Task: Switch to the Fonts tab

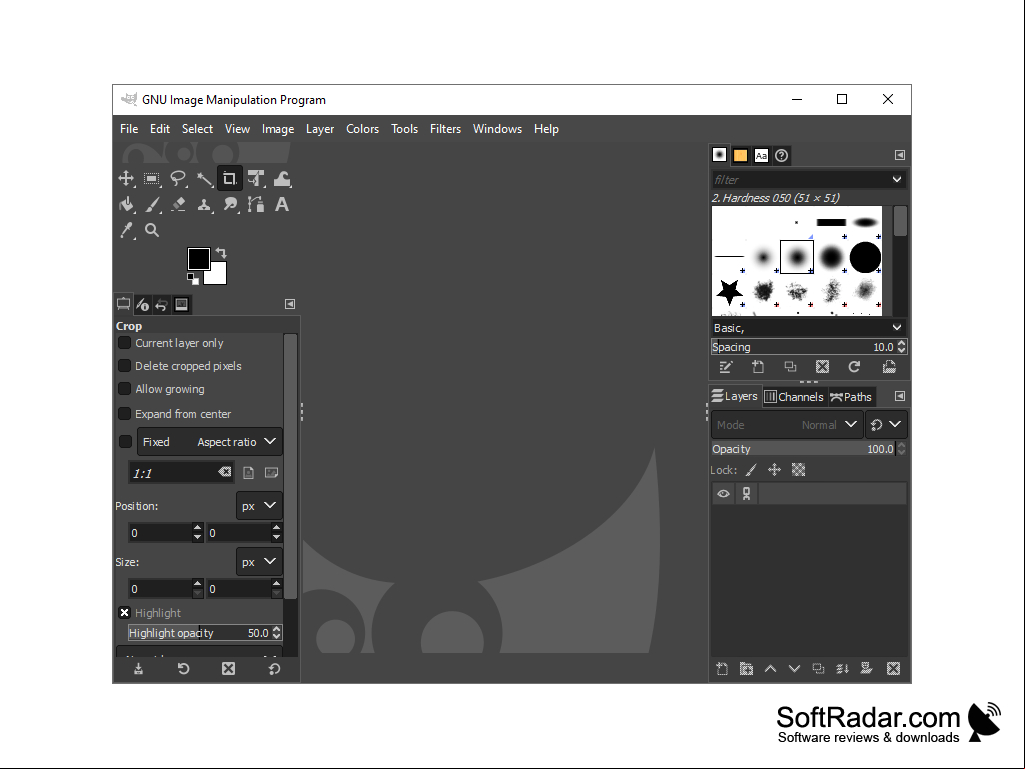Action: [761, 155]
